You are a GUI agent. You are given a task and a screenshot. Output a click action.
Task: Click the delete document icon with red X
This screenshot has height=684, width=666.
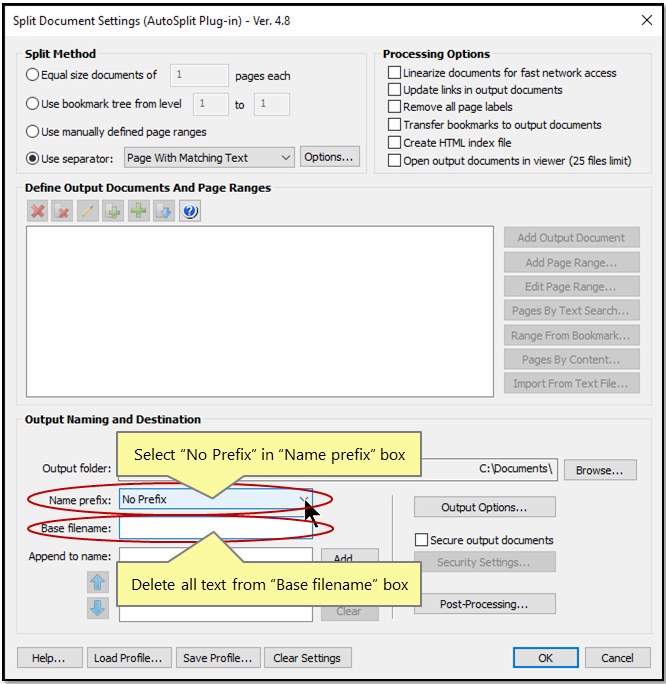click(x=62, y=212)
